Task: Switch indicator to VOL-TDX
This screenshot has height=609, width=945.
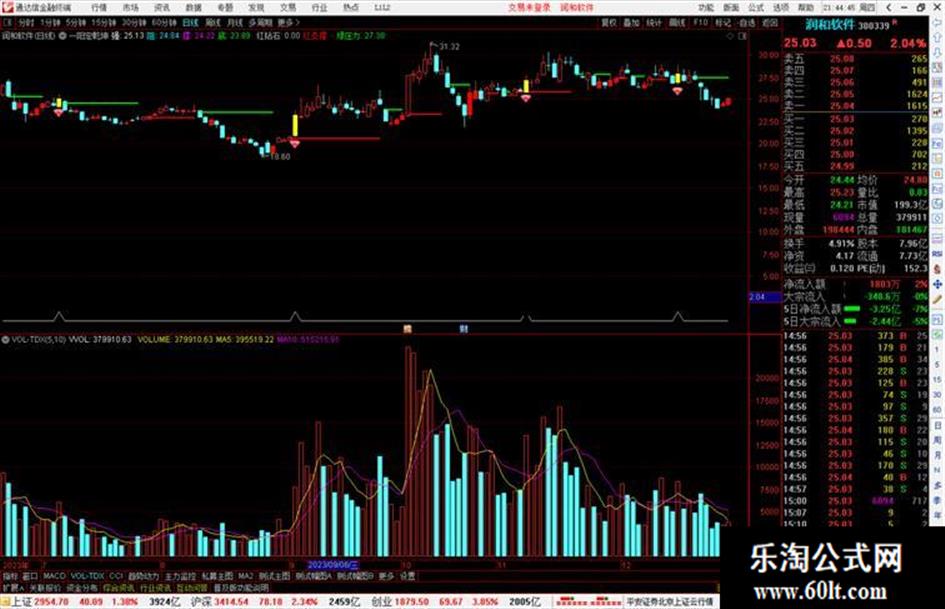Action: 88,576
